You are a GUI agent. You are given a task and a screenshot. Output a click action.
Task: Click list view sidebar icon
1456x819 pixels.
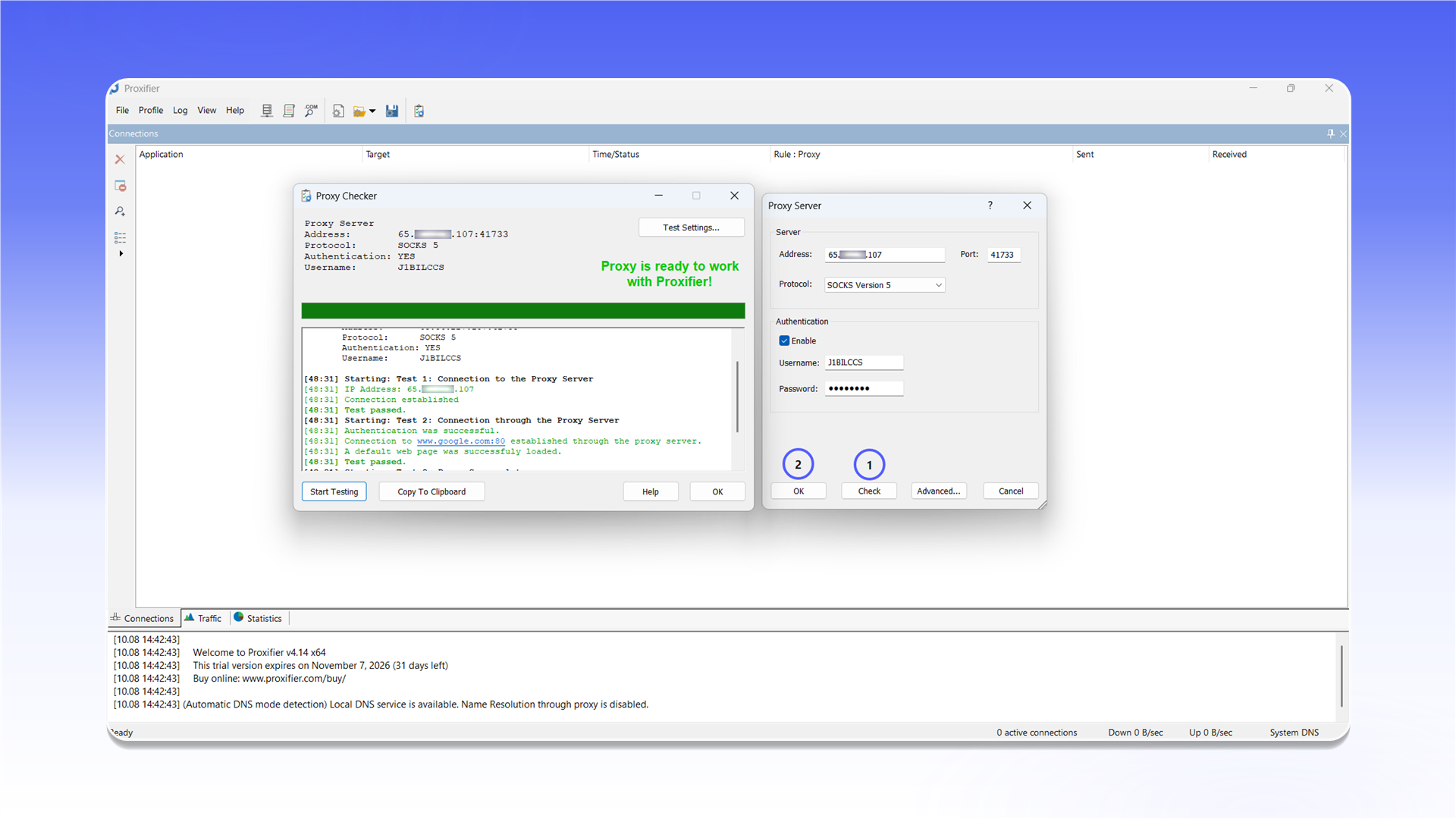[120, 237]
